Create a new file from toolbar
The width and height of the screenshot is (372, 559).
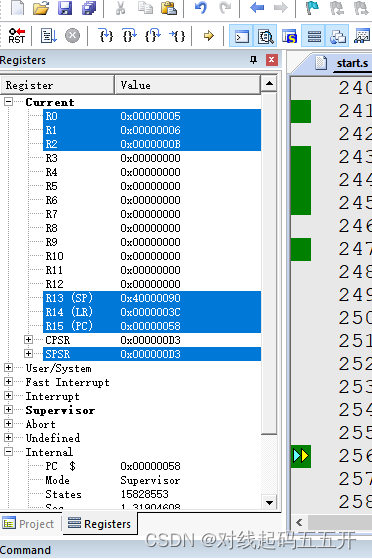point(17,8)
